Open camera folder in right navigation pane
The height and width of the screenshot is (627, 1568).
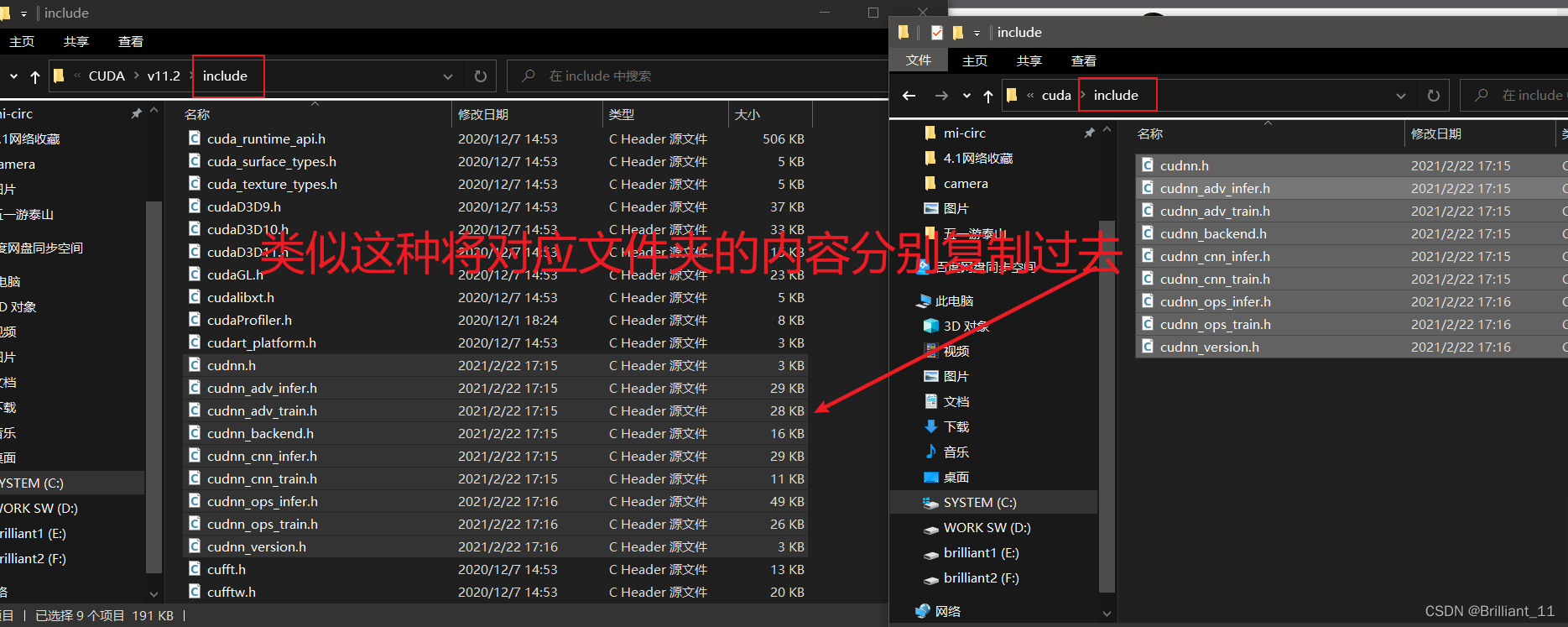tap(966, 183)
